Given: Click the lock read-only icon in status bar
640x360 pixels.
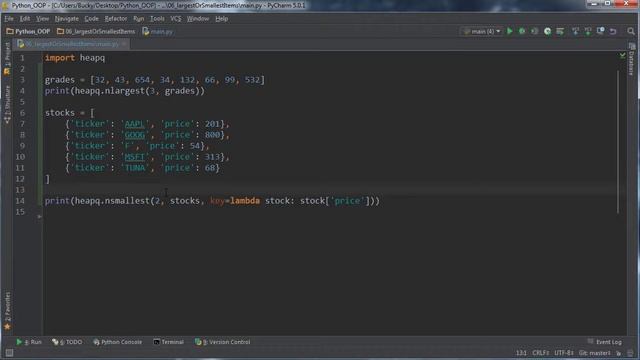Looking at the screenshot, I should (x=619, y=353).
